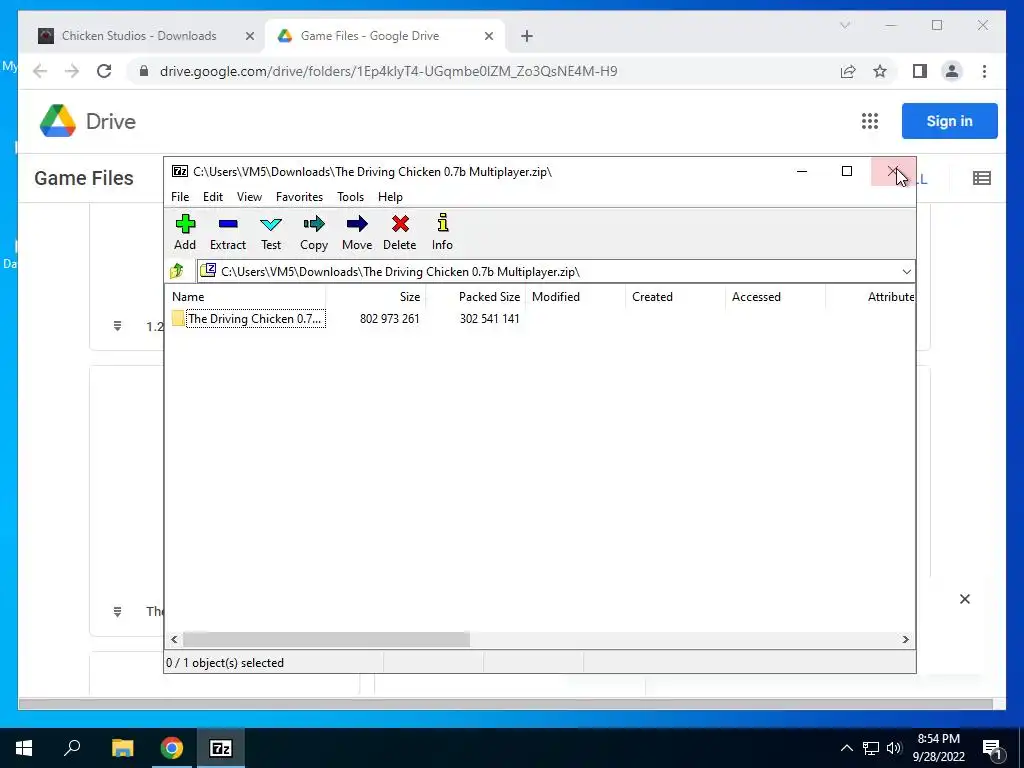Close the Game Files Google Drive tab

tap(488, 36)
